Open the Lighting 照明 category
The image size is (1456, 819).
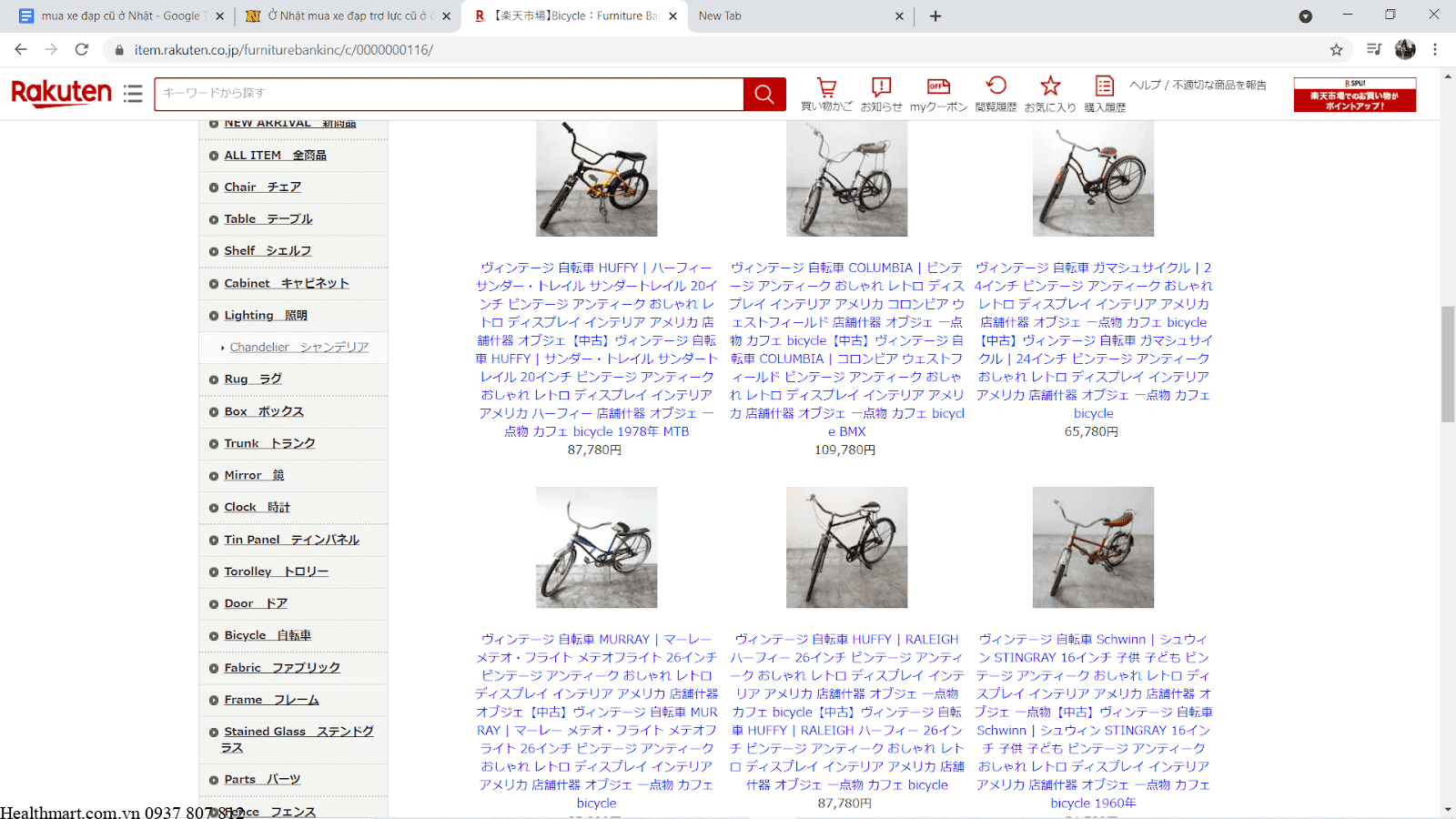[266, 316]
